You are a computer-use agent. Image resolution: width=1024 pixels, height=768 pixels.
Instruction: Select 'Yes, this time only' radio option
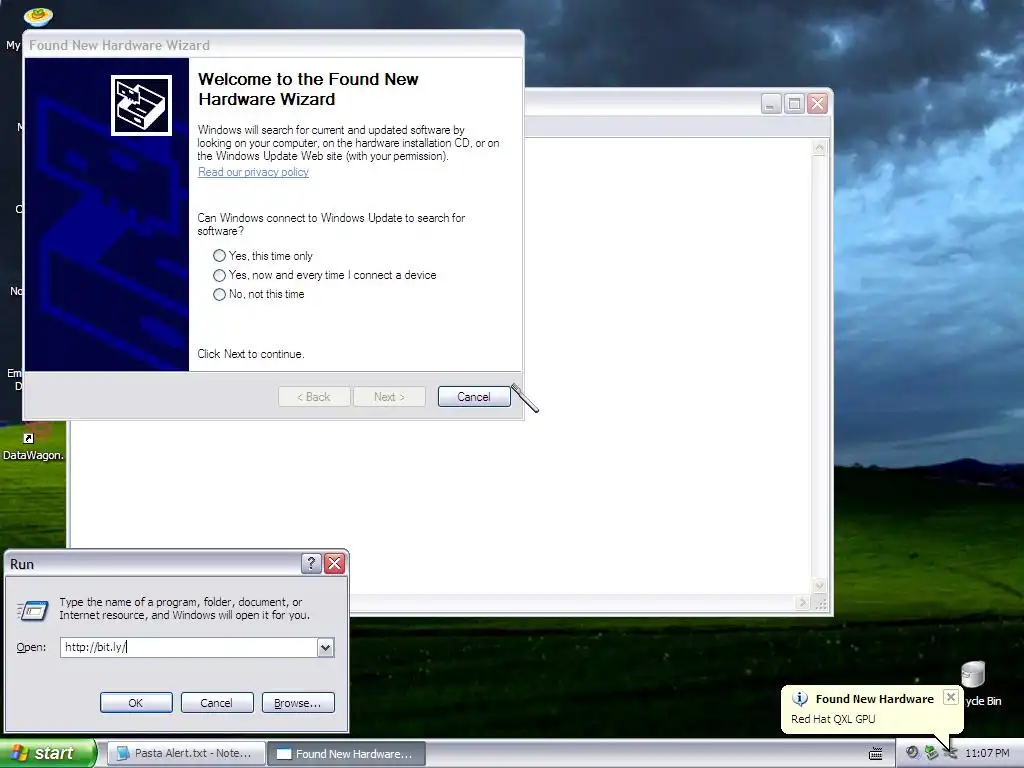point(263,256)
